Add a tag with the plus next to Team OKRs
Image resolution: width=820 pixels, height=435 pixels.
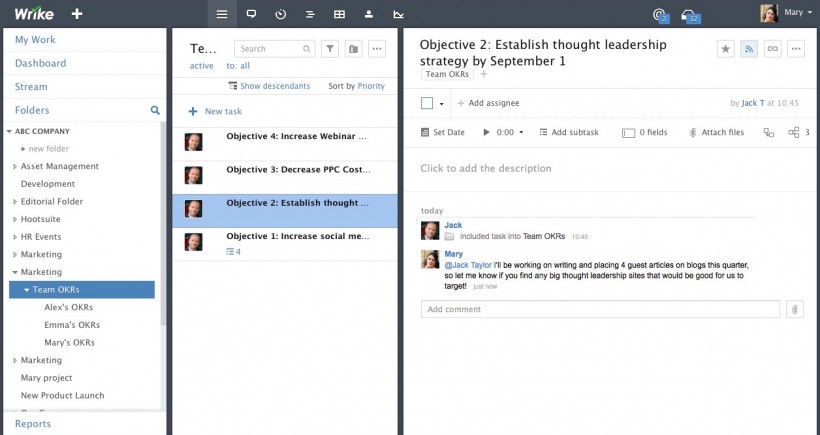click(484, 74)
